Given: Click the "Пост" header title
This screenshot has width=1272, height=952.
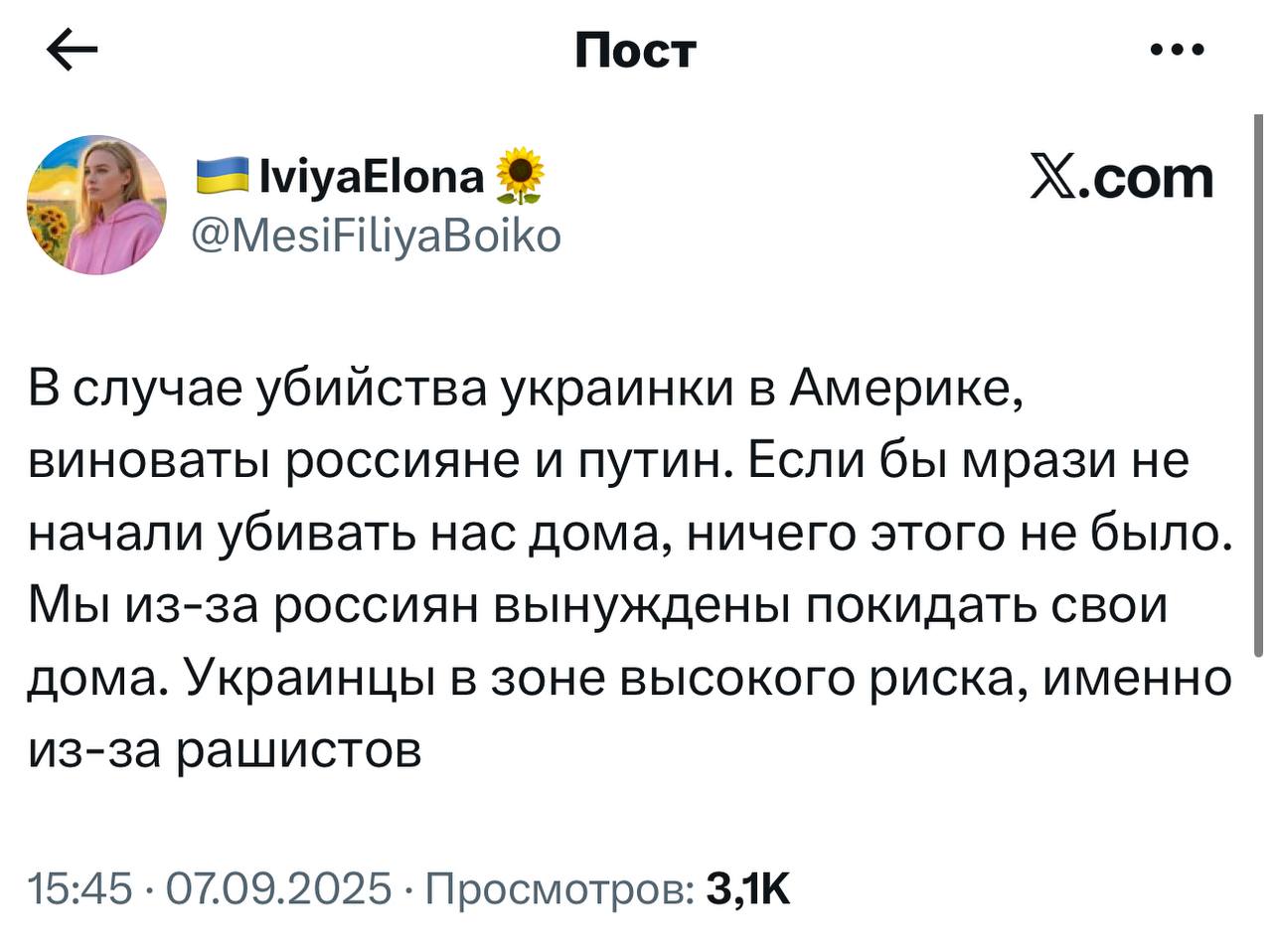Looking at the screenshot, I should 636,50.
